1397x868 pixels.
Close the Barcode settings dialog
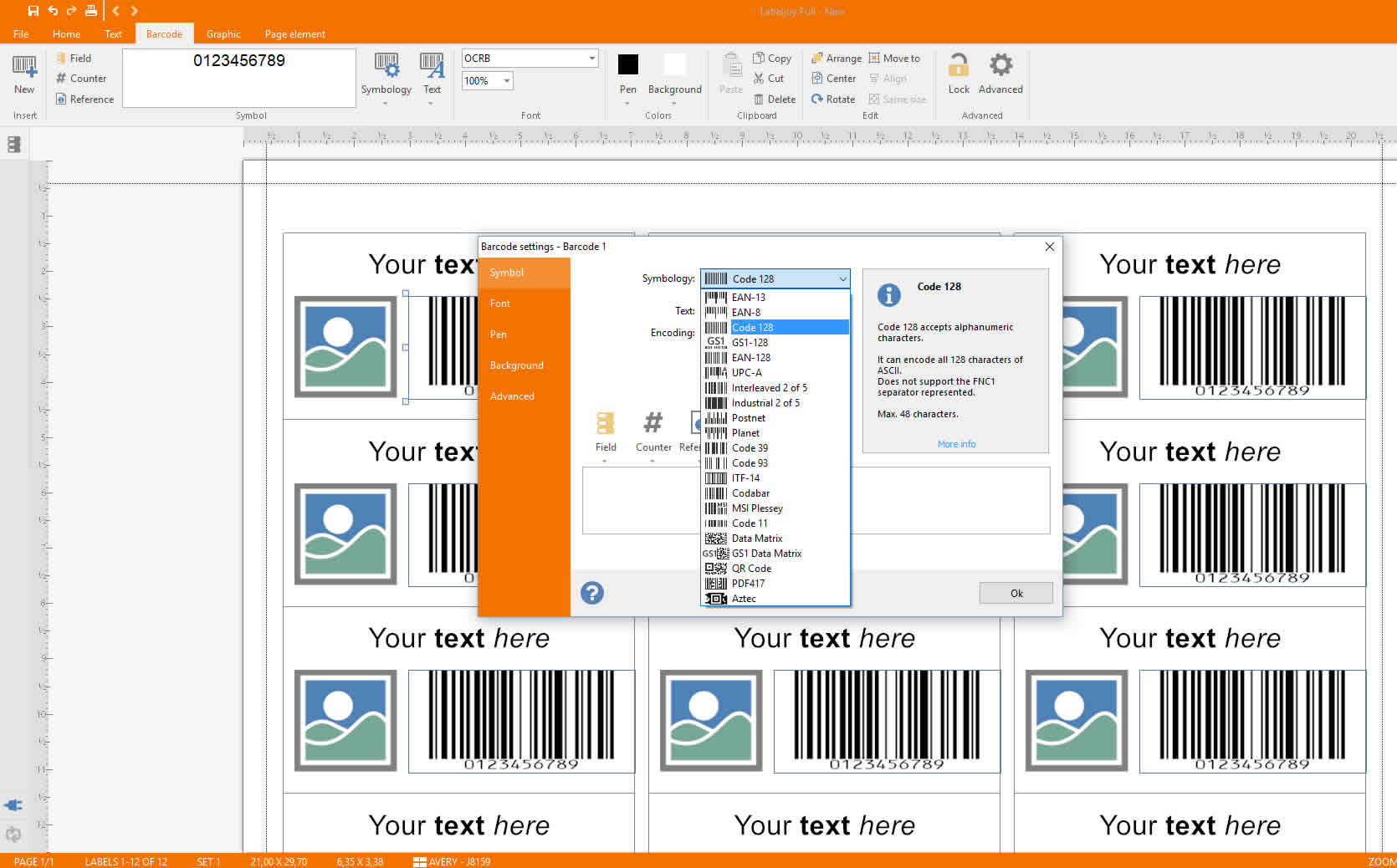(x=1049, y=247)
